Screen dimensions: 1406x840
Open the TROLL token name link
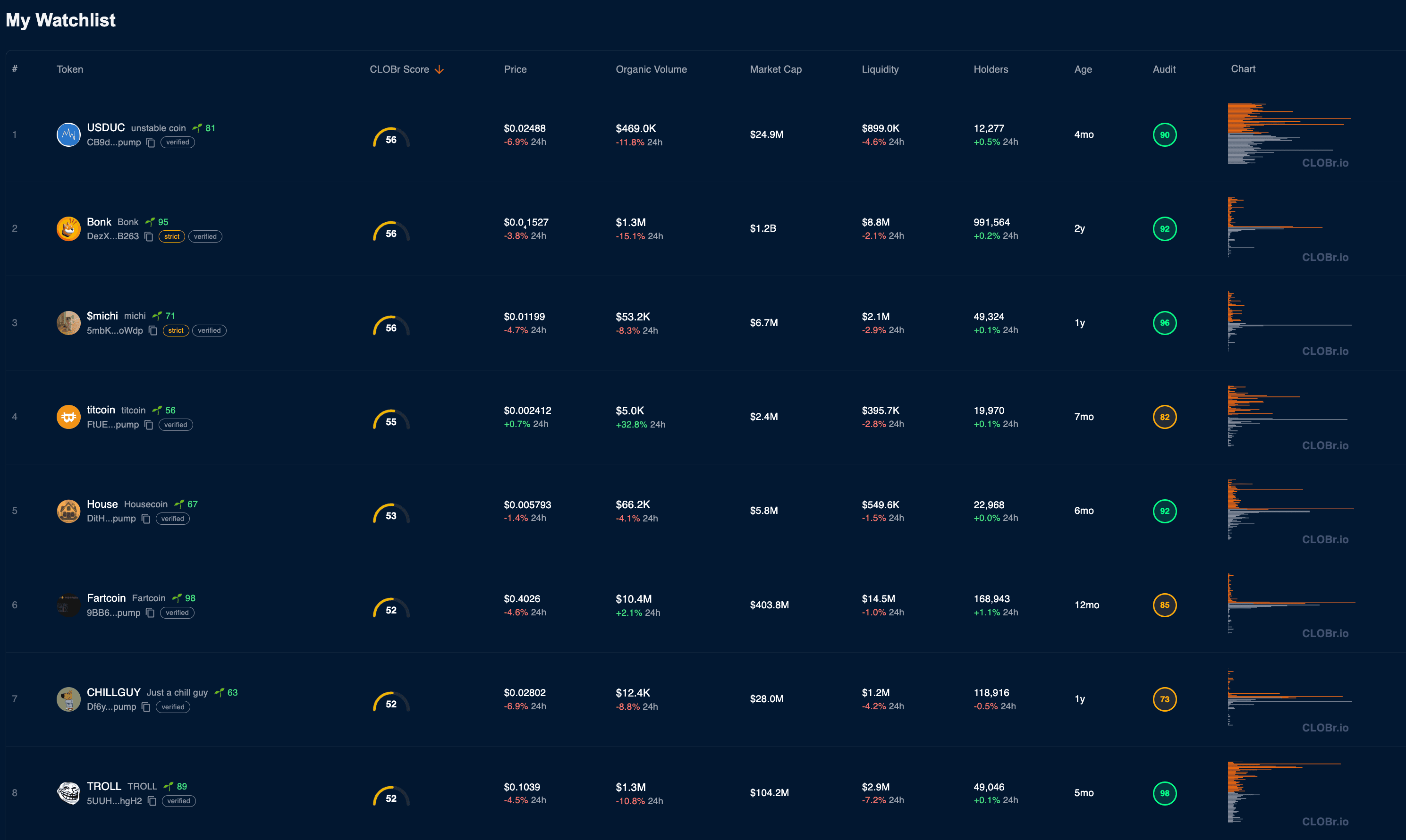tap(104, 786)
